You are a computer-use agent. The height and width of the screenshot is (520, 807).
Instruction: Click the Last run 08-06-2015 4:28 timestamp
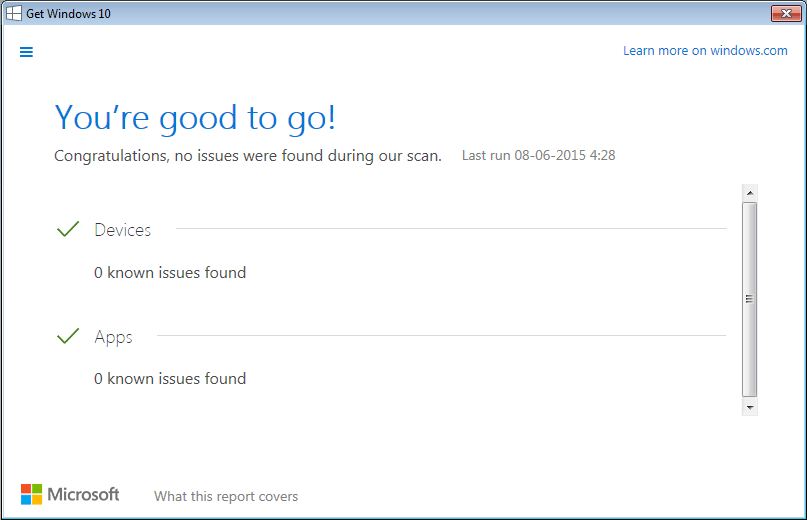[538, 155]
